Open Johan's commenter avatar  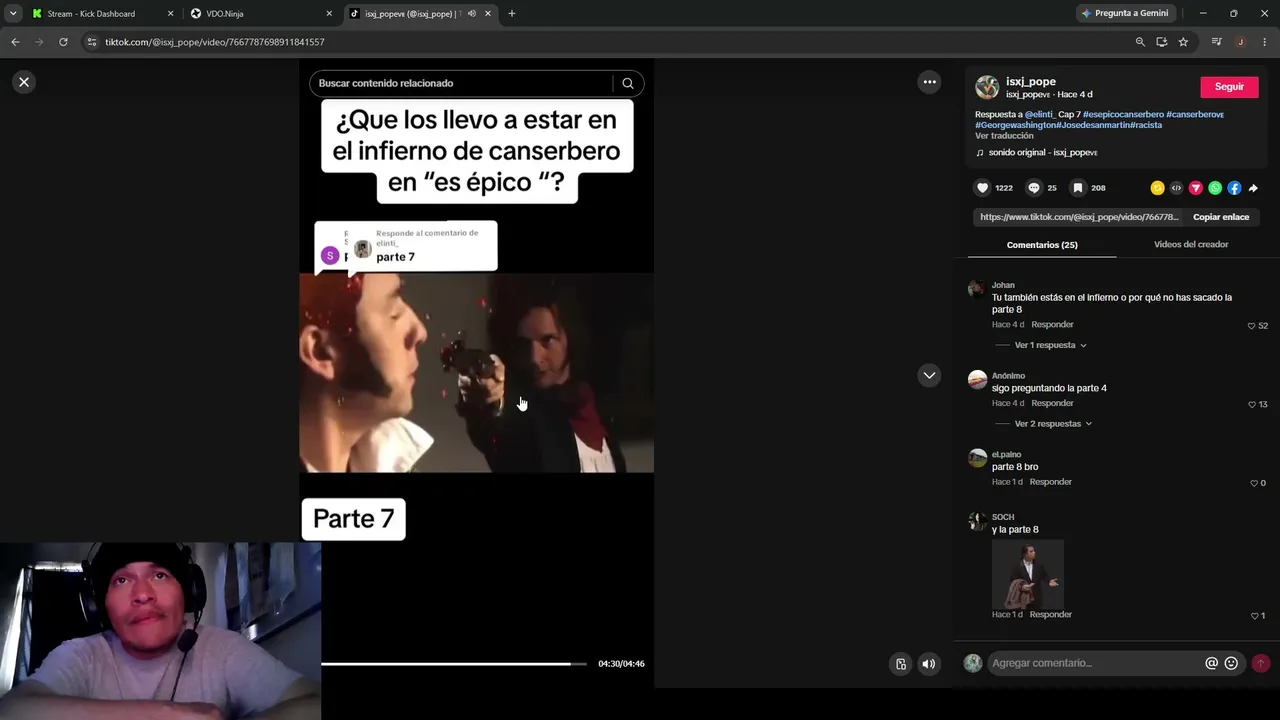click(x=977, y=289)
